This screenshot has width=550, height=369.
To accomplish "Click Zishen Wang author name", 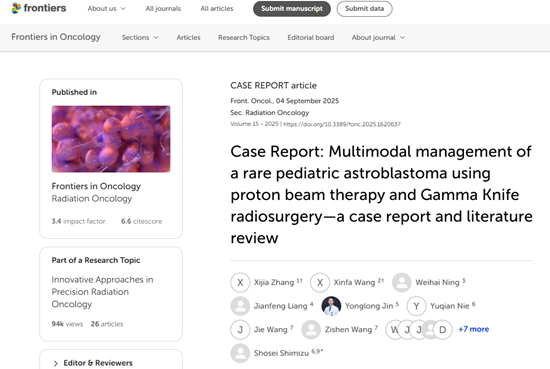I will point(348,330).
